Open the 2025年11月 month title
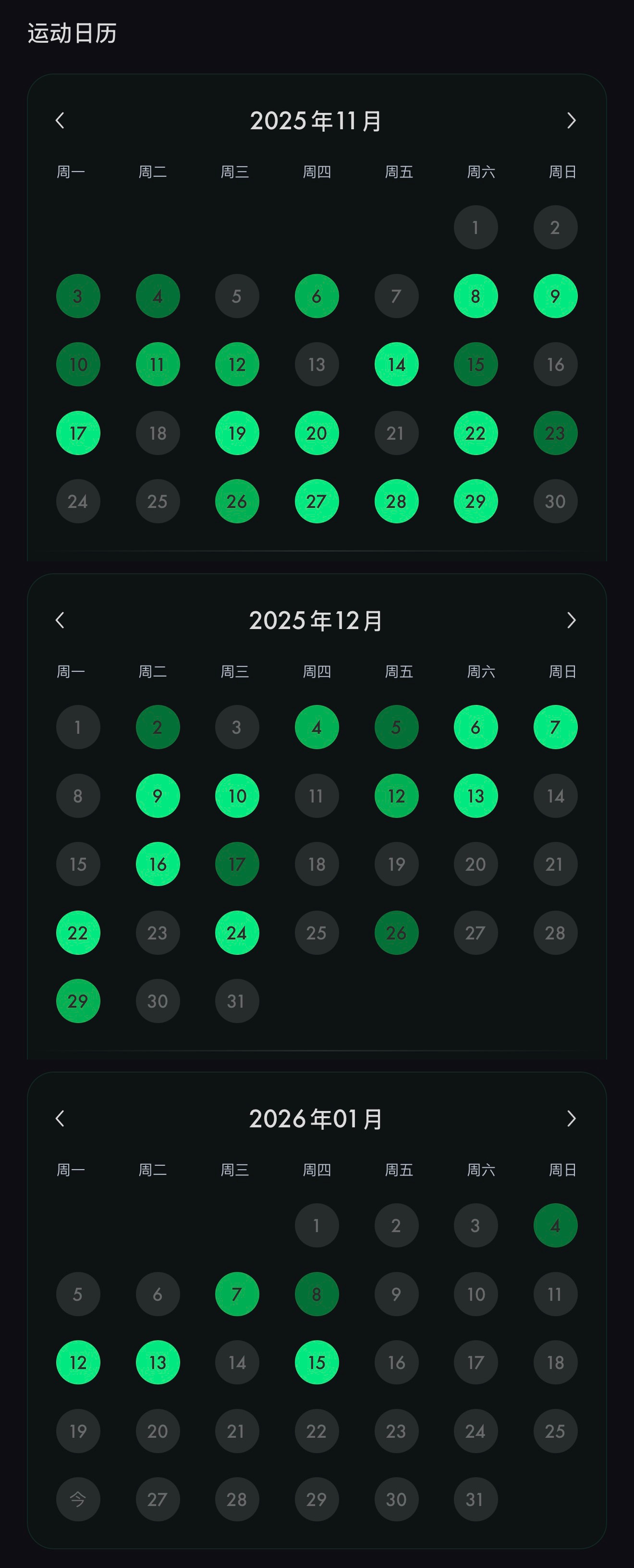This screenshot has height=1568, width=634. pyautogui.click(x=316, y=121)
